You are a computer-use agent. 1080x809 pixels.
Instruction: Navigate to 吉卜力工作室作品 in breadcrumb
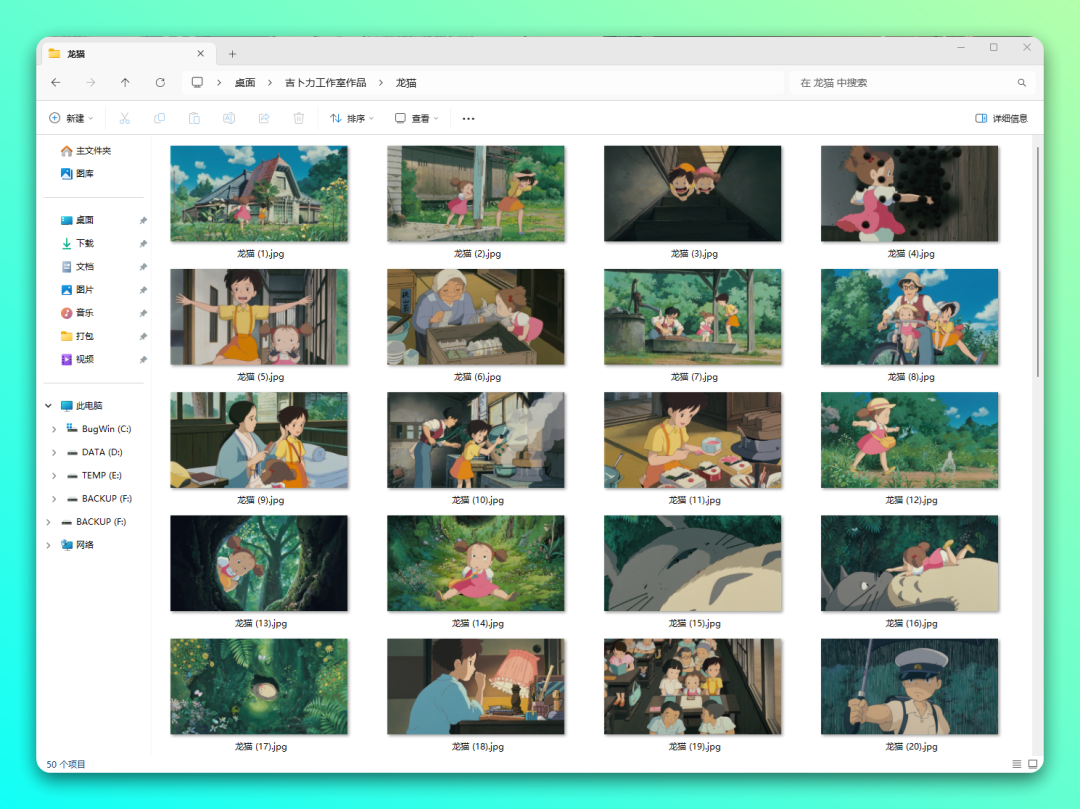(x=325, y=83)
